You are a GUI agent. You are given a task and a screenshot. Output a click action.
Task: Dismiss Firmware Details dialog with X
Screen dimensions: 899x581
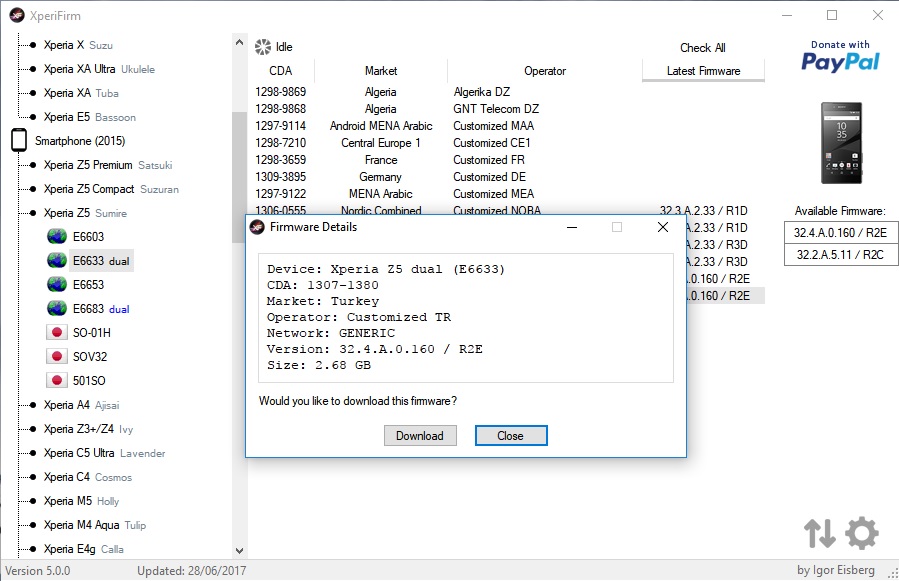[x=663, y=227]
